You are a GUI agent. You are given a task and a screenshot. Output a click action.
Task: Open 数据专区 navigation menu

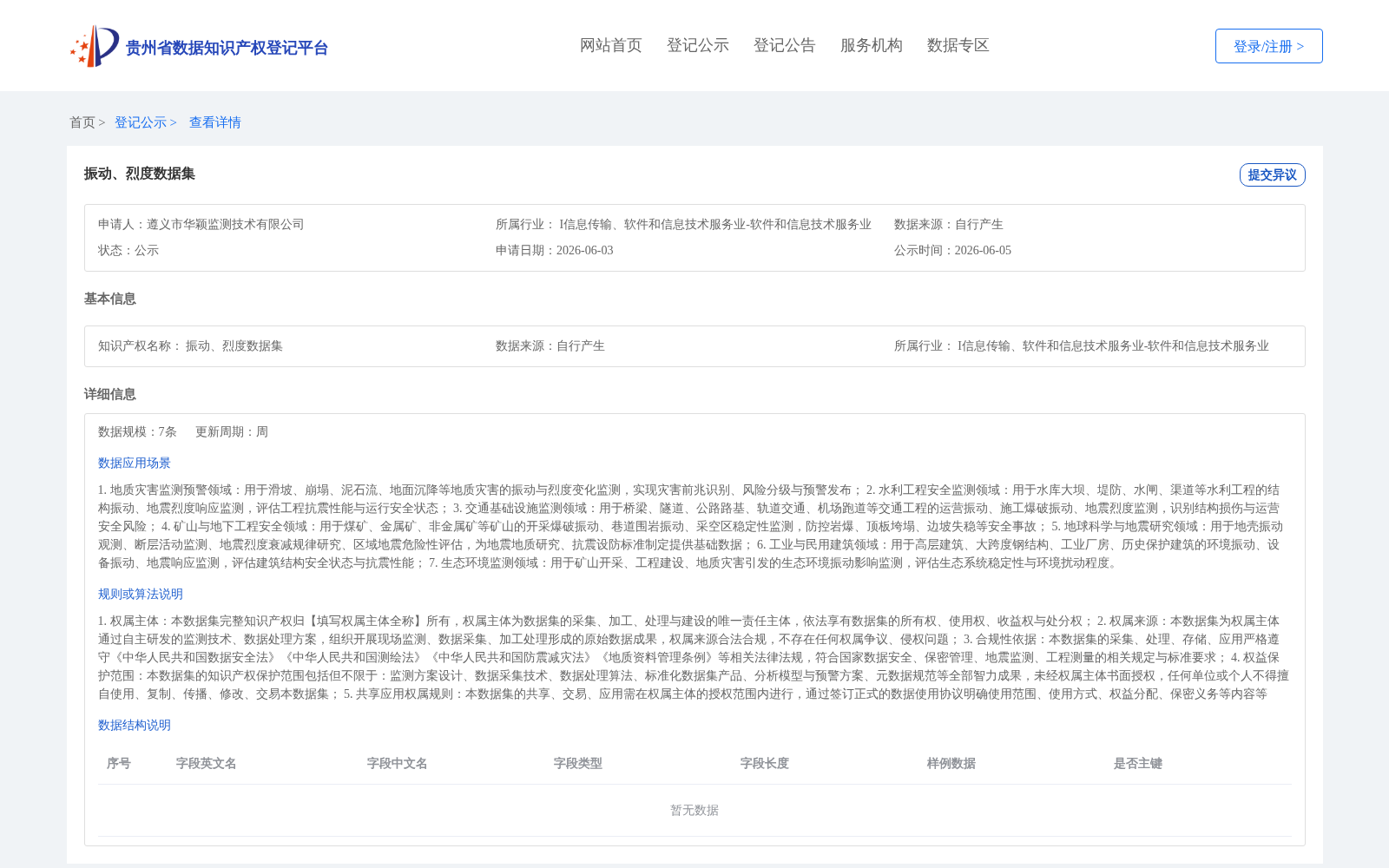pos(958,45)
